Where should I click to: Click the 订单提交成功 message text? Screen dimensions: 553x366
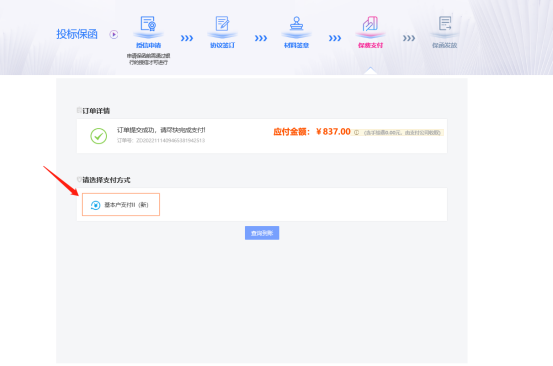pos(161,130)
